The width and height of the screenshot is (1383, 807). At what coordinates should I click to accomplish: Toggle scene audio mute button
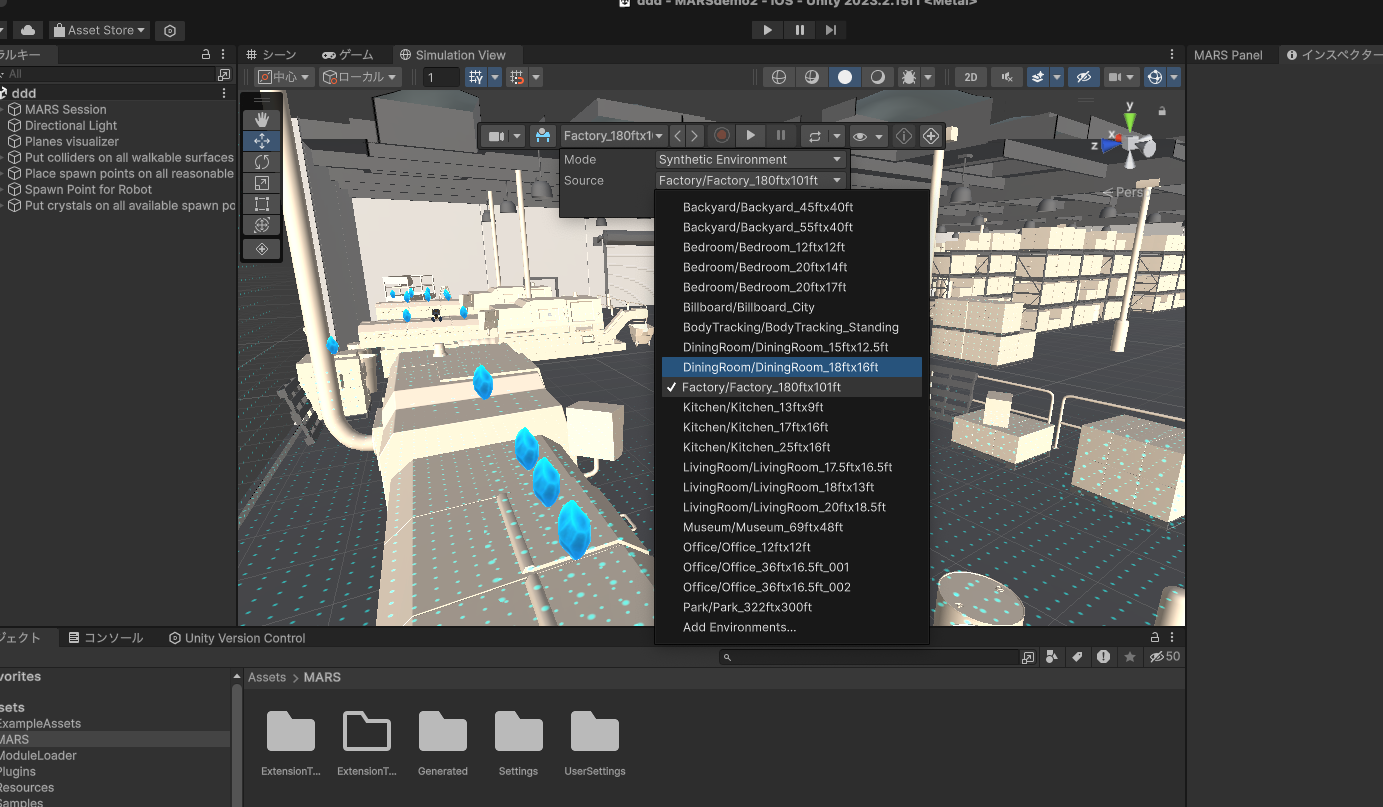(1007, 77)
